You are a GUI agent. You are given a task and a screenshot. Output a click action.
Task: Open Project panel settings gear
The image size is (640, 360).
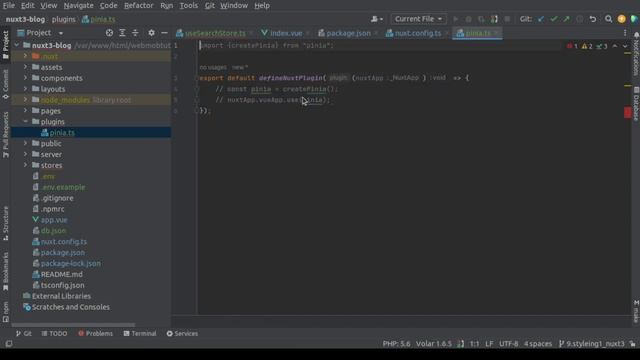click(x=151, y=33)
